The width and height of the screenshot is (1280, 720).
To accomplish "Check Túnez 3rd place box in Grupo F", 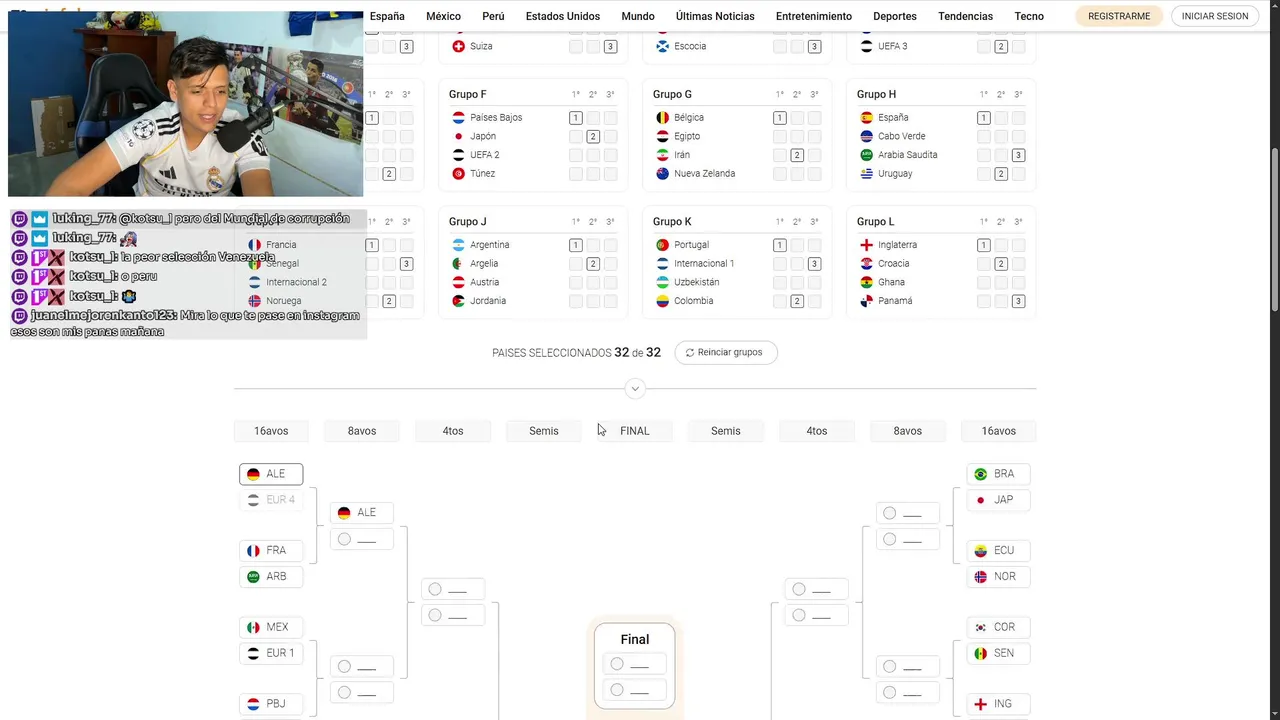I will (610, 174).
